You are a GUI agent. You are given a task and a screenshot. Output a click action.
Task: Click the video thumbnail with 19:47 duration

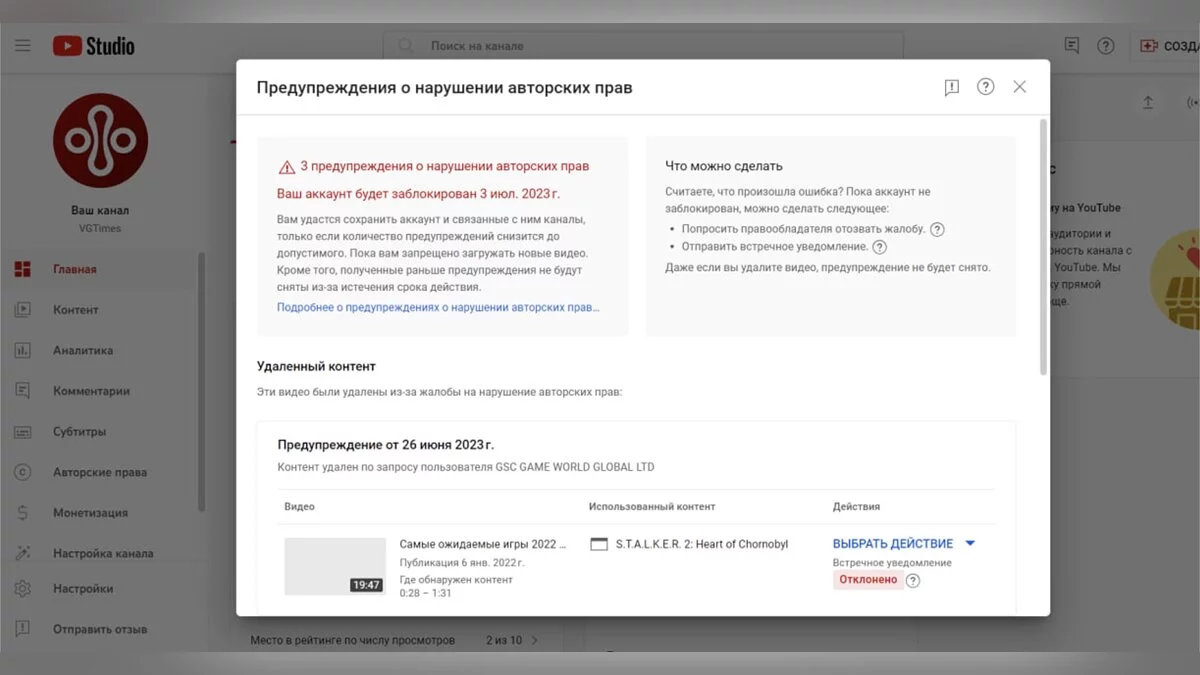tap(335, 566)
